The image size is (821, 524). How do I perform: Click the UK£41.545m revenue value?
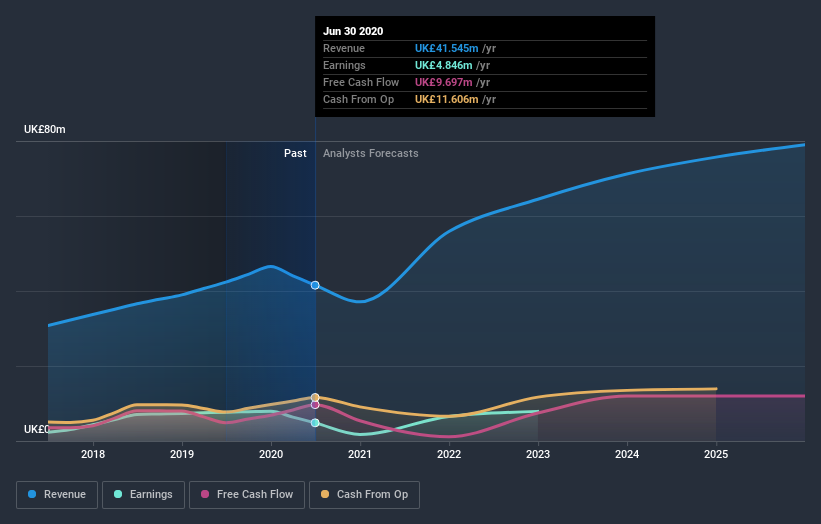click(x=447, y=48)
